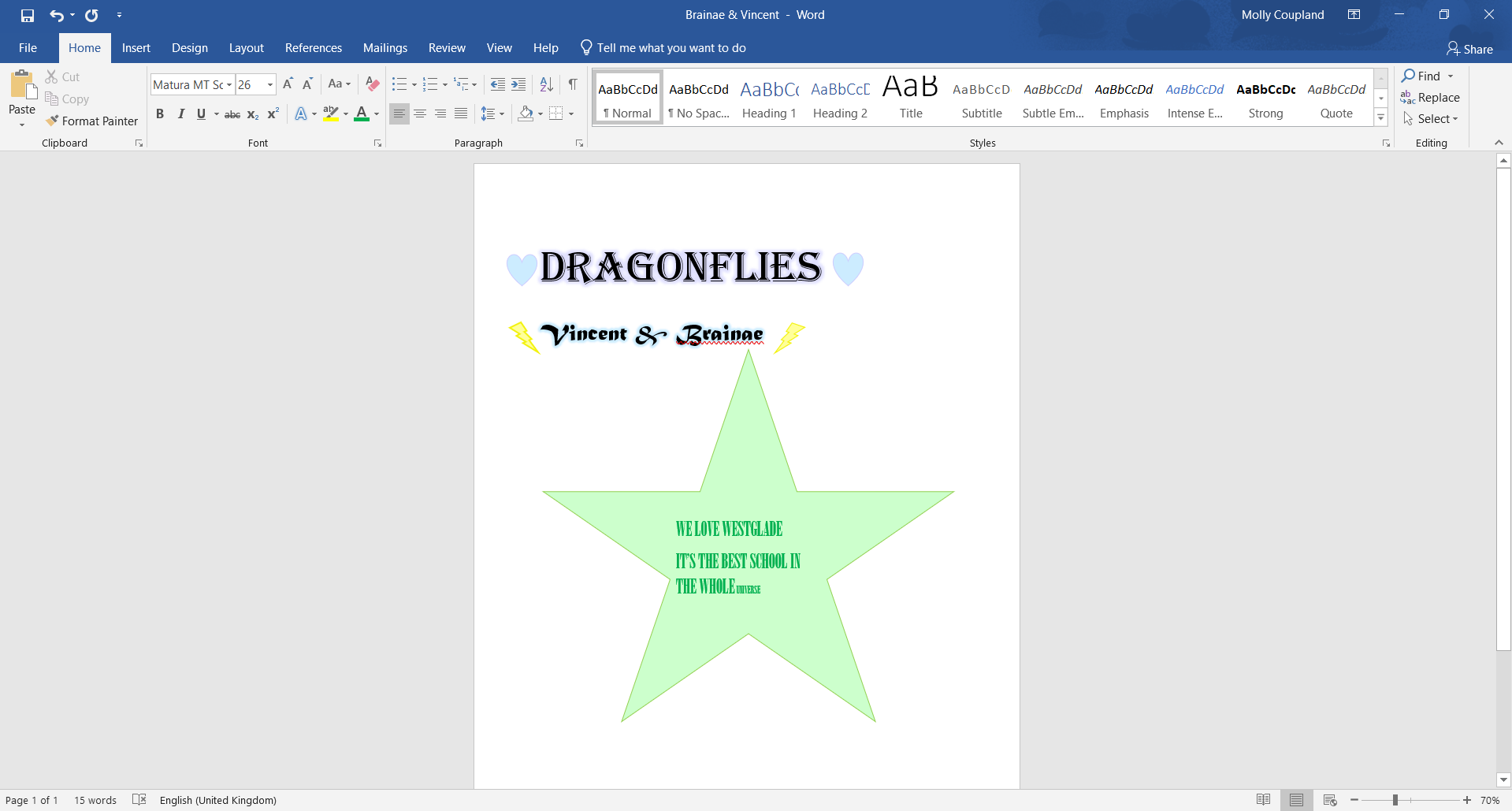
Task: Click the Increase Indent icon
Action: point(518,84)
